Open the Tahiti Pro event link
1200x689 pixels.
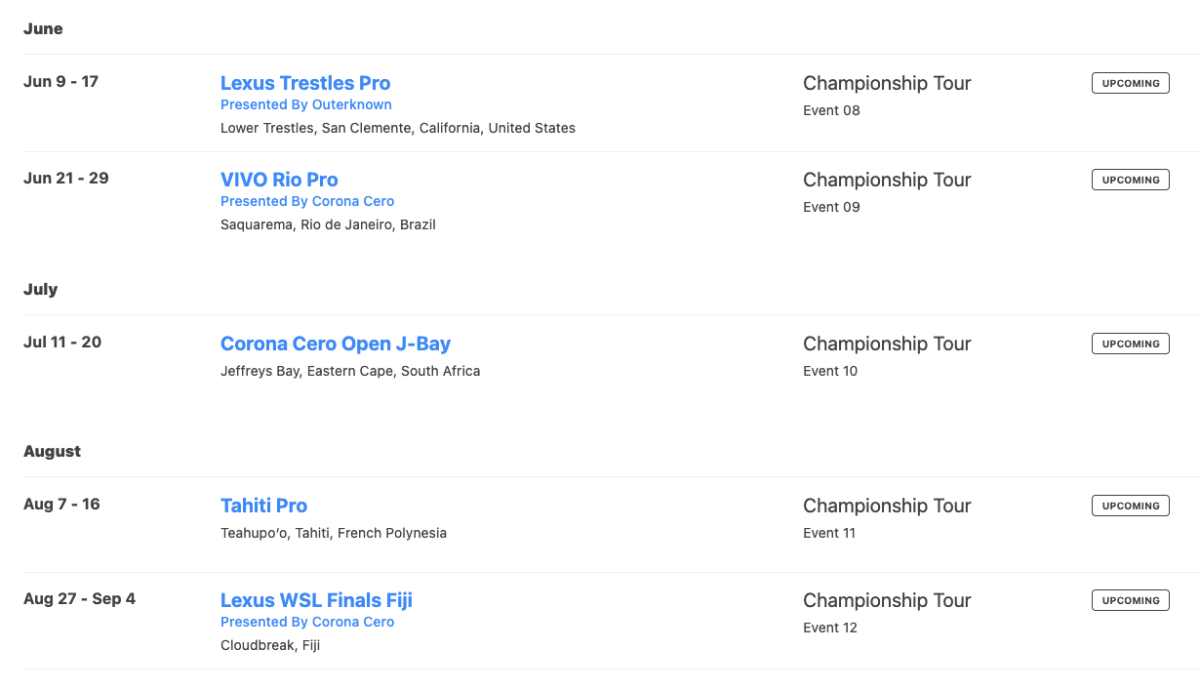(264, 506)
